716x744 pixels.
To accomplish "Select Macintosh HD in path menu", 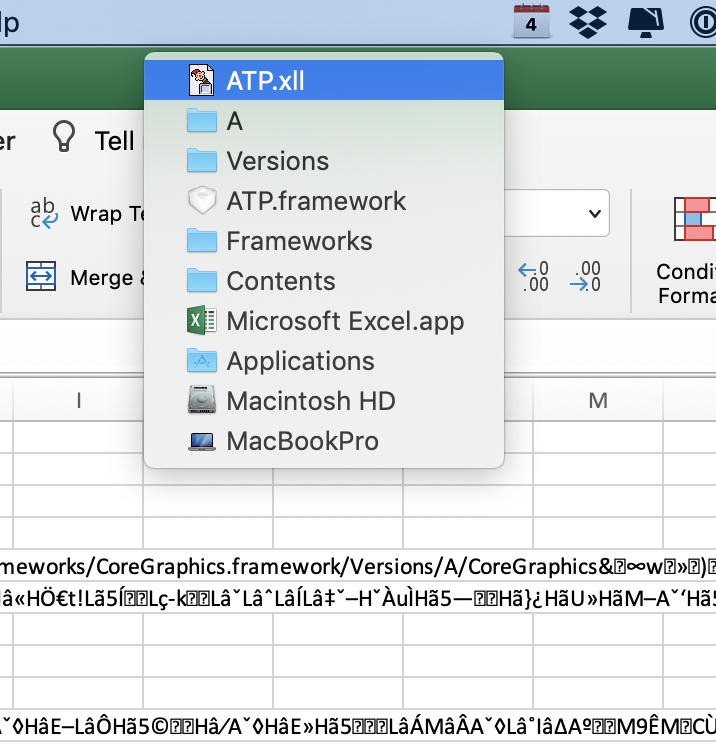I will (x=324, y=401).
